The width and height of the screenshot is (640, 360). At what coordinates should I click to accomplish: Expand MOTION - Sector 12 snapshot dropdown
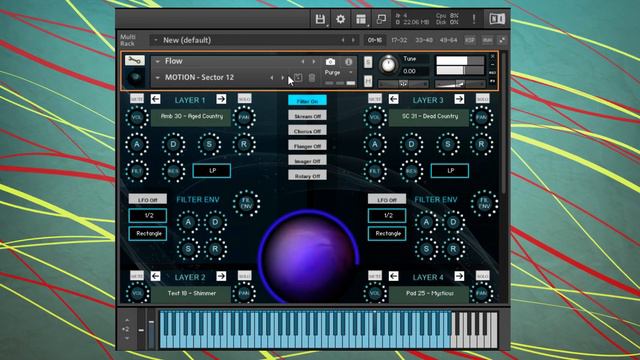coord(158,78)
